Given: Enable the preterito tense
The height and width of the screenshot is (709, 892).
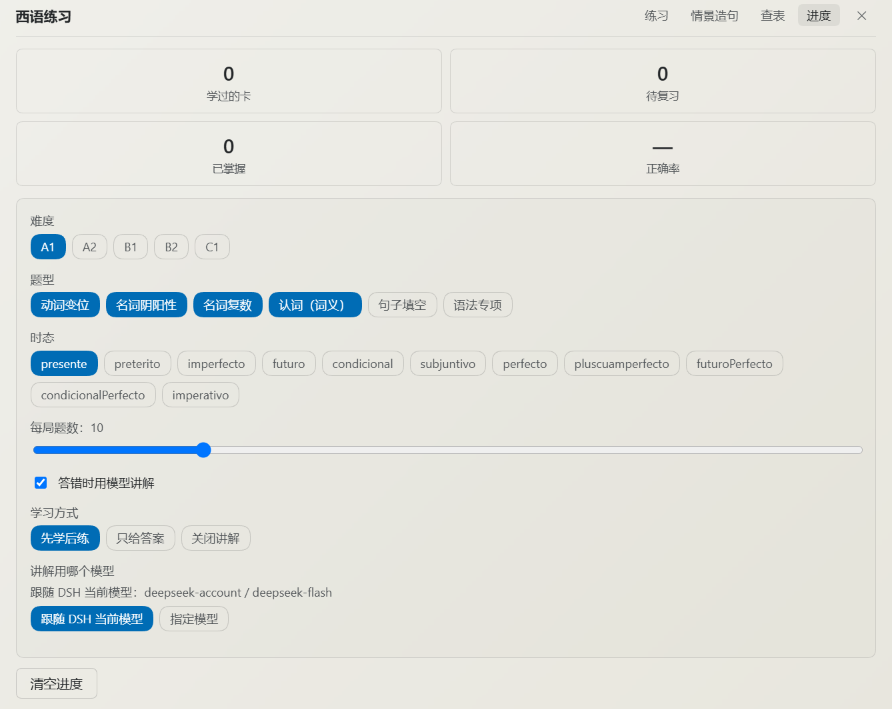Looking at the screenshot, I should [137, 364].
